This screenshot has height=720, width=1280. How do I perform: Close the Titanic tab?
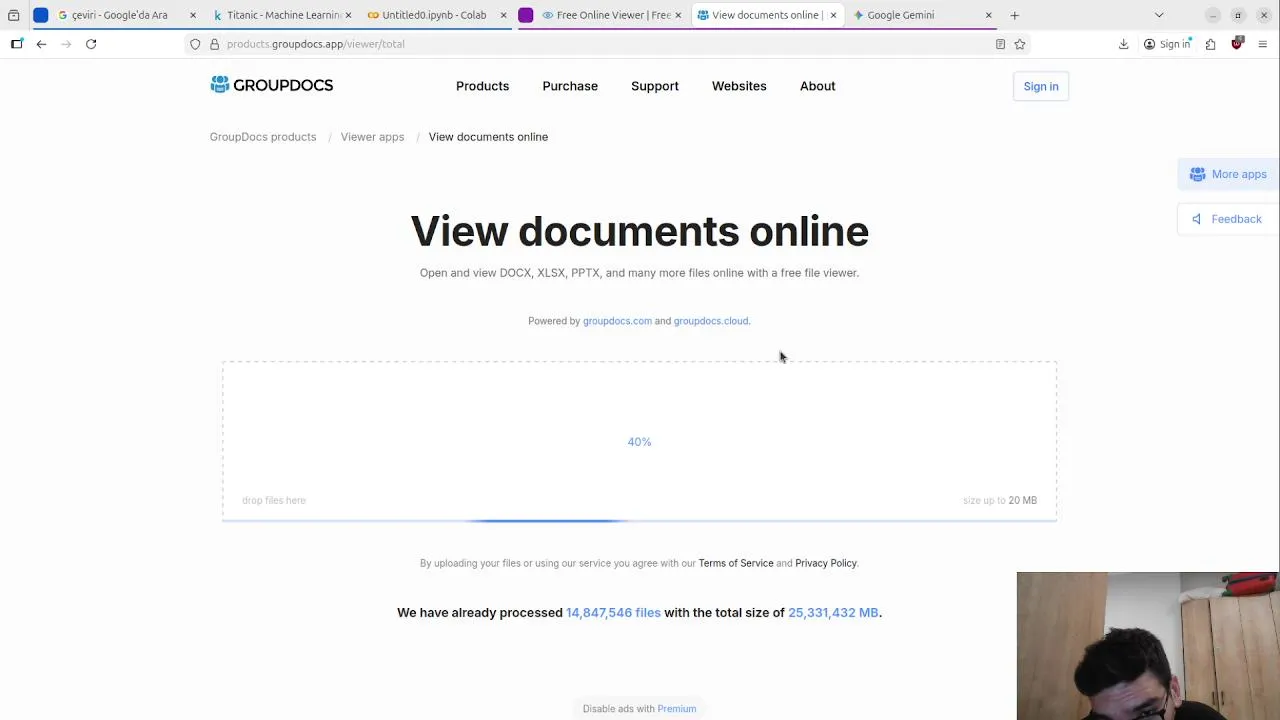348,15
